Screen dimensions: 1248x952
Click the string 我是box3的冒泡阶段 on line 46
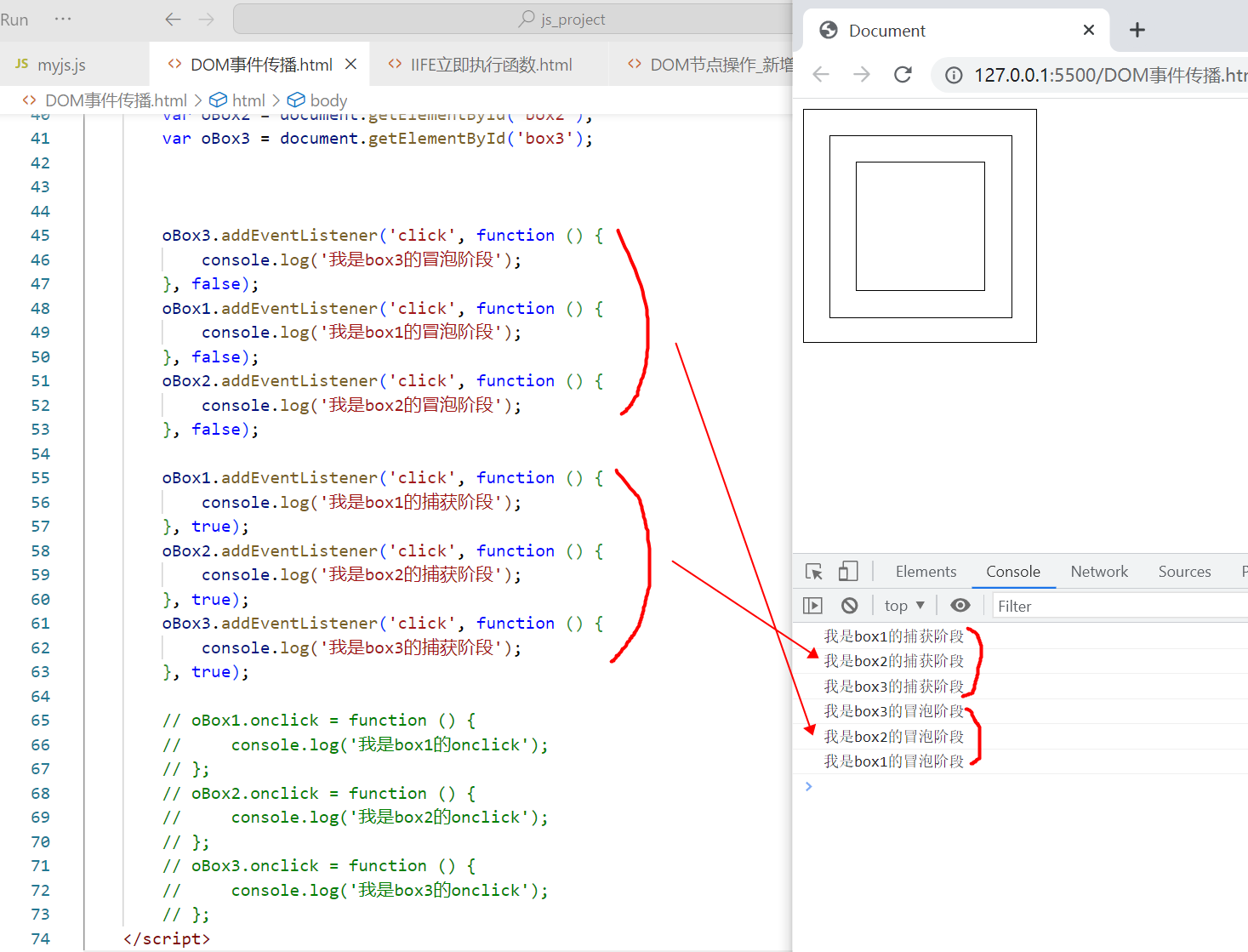tap(411, 260)
